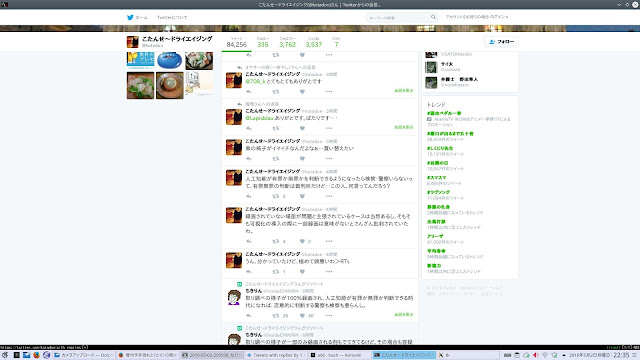Image resolution: width=640 pixels, height=360 pixels.
Task: Expand the system tray hidden icons arrow
Action: point(564,355)
